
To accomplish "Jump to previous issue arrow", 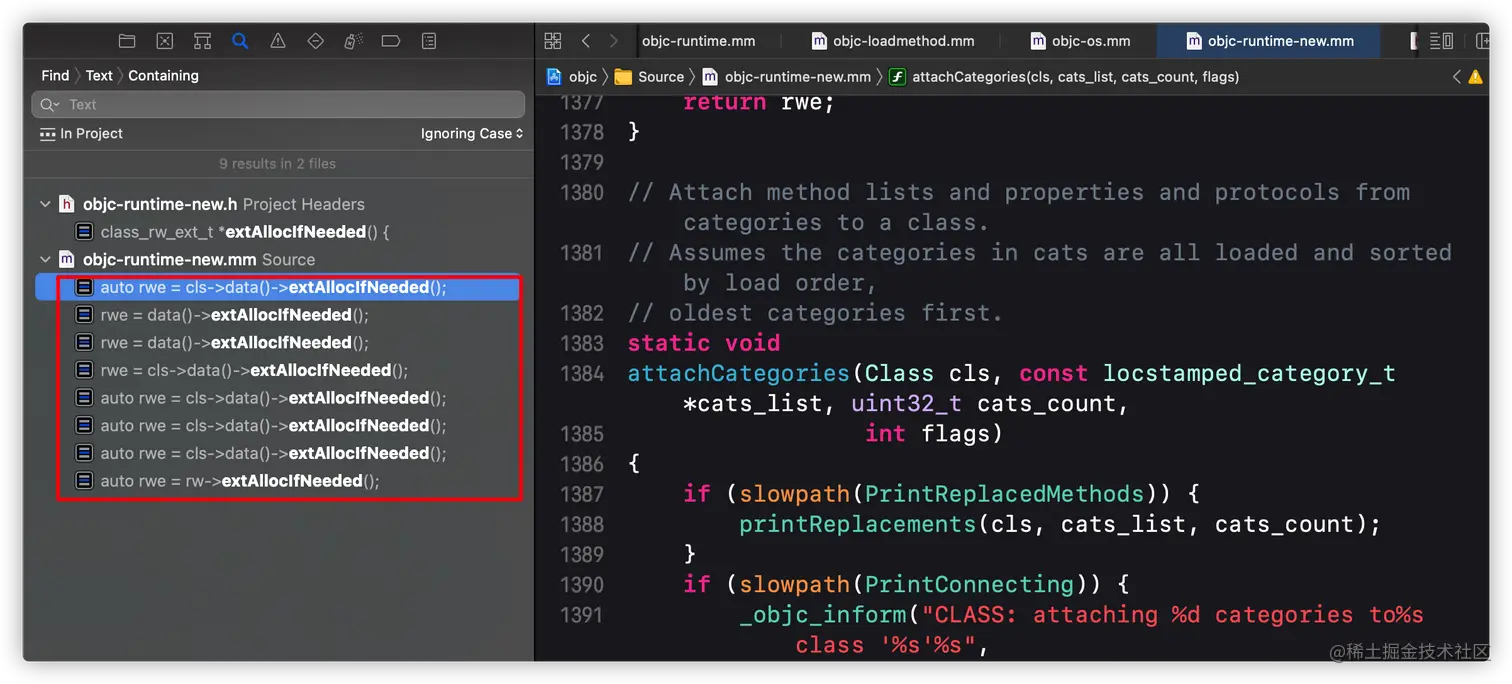I will click(1456, 77).
